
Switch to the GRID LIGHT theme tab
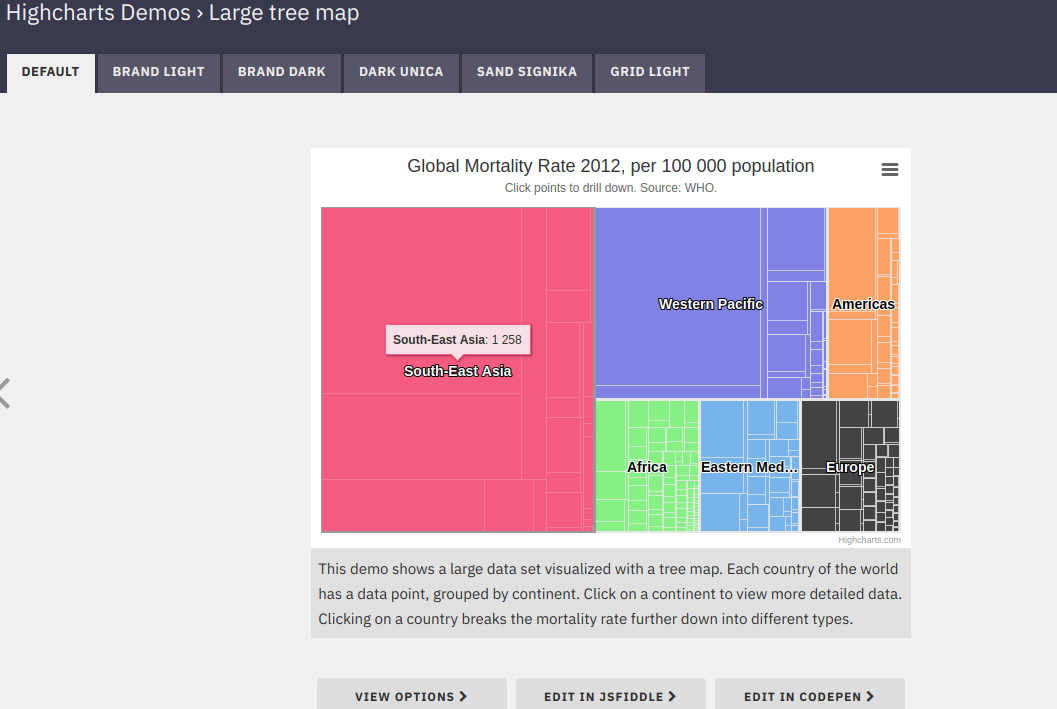[649, 72]
